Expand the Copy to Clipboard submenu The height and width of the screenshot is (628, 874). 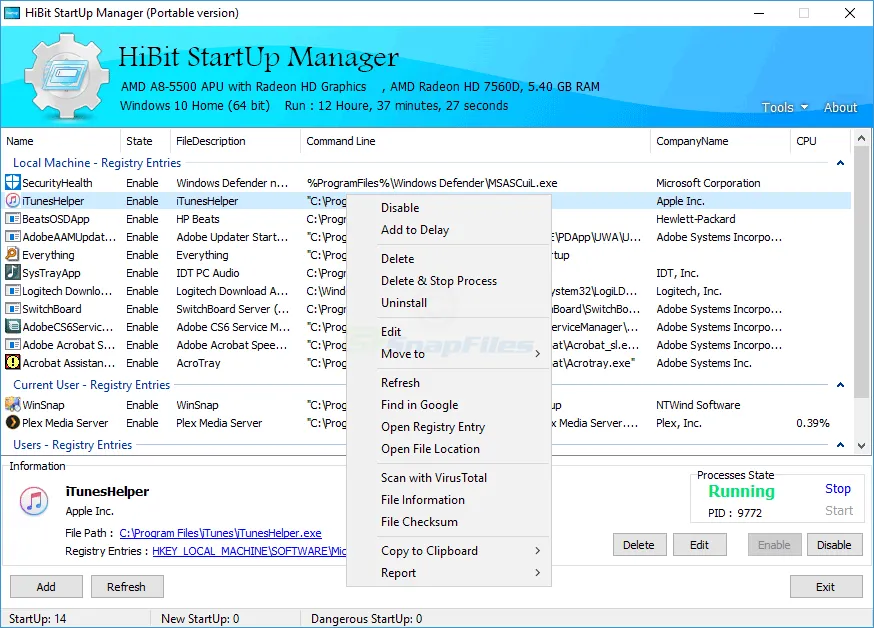tap(449, 551)
